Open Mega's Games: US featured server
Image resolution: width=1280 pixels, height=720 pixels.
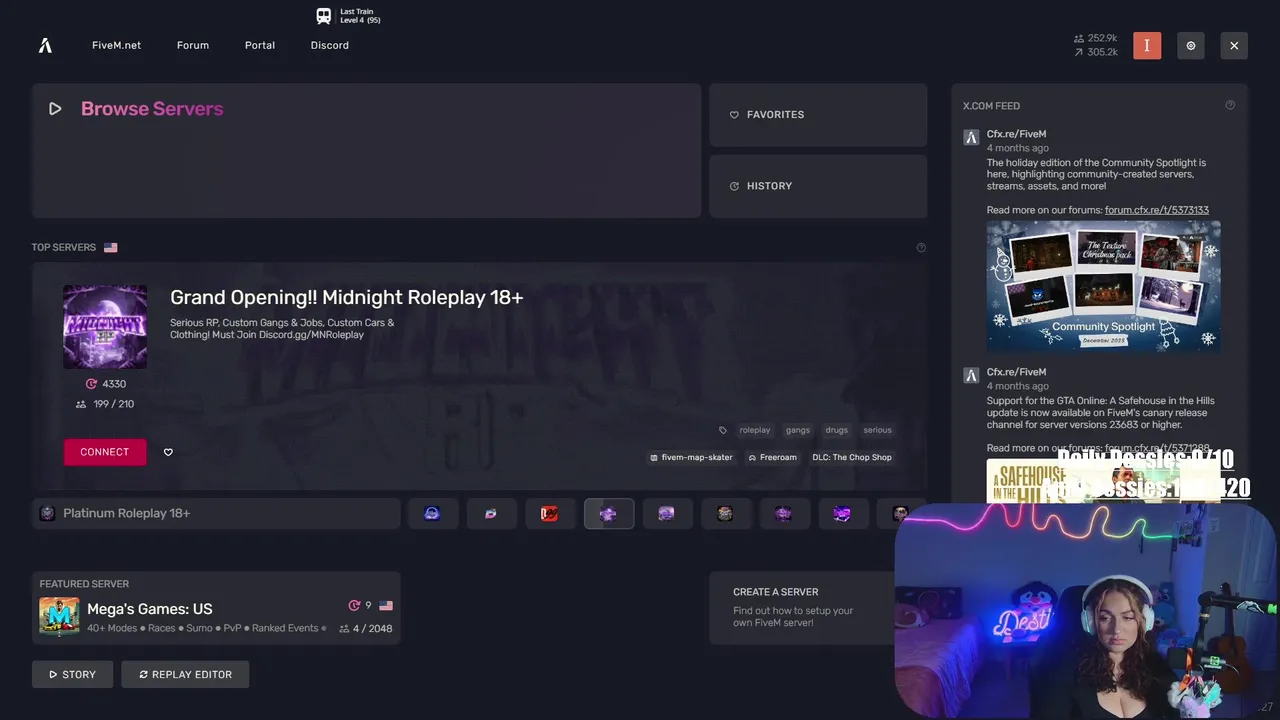click(x=216, y=608)
